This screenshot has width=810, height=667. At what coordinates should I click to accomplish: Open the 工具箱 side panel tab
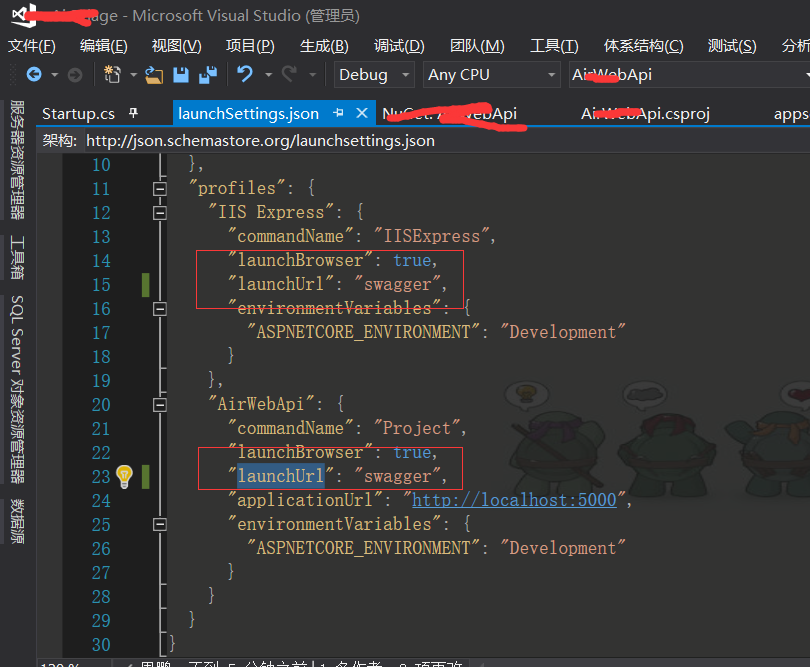18,257
